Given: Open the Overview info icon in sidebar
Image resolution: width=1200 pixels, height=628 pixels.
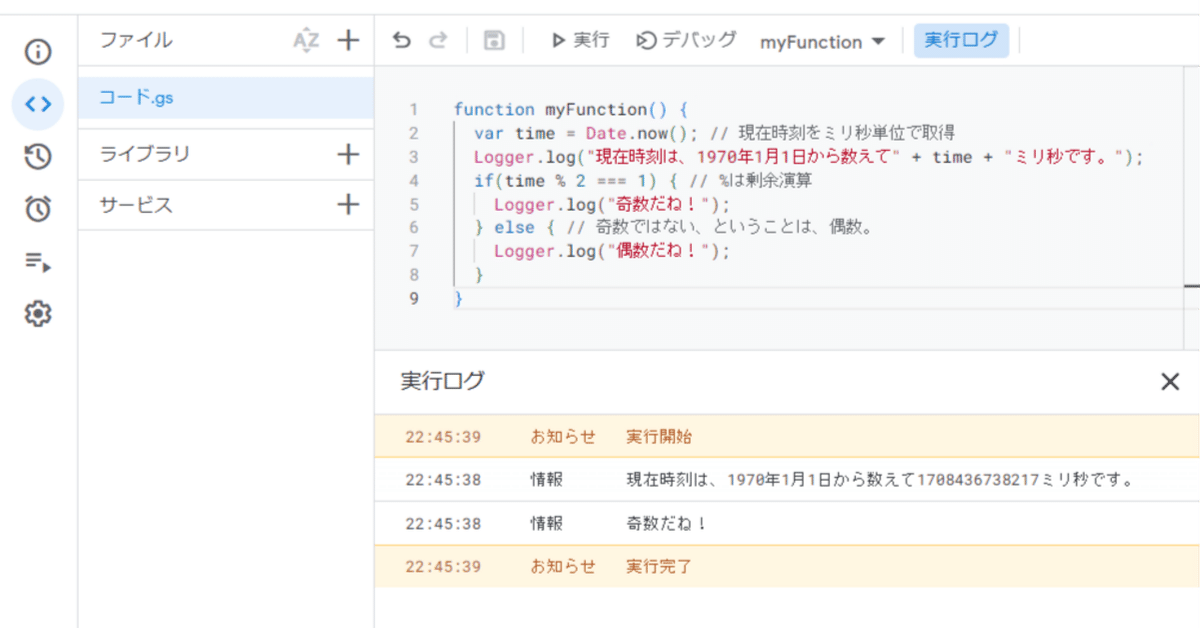Looking at the screenshot, I should [38, 51].
